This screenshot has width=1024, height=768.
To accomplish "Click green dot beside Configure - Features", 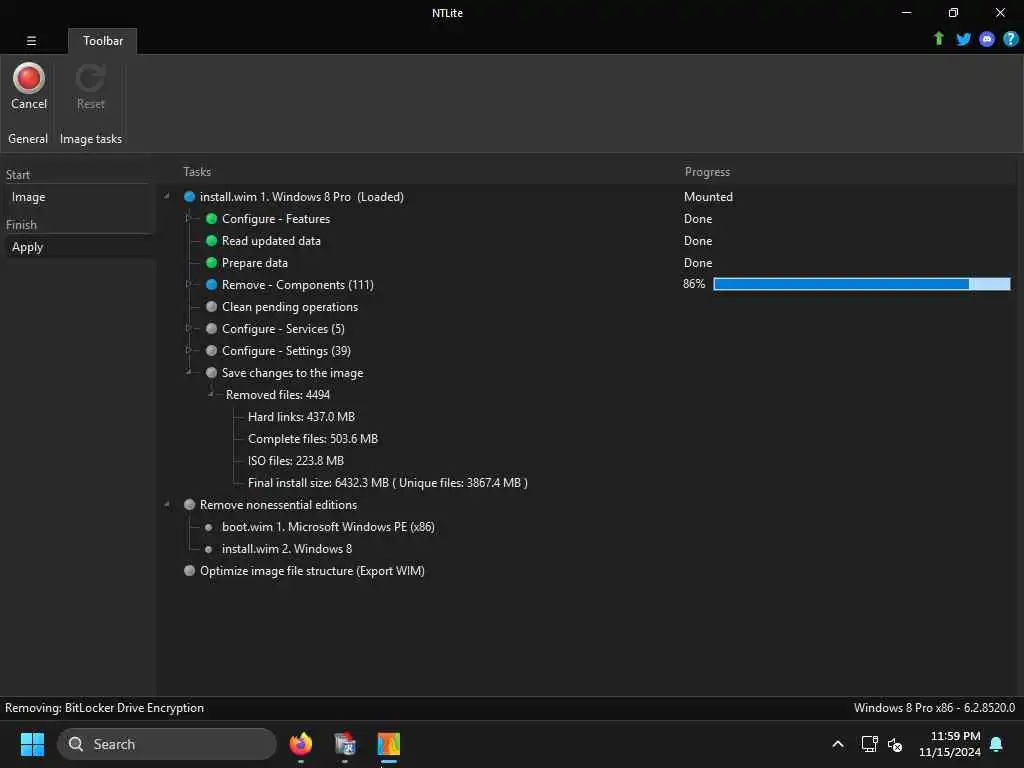I will click(211, 219).
